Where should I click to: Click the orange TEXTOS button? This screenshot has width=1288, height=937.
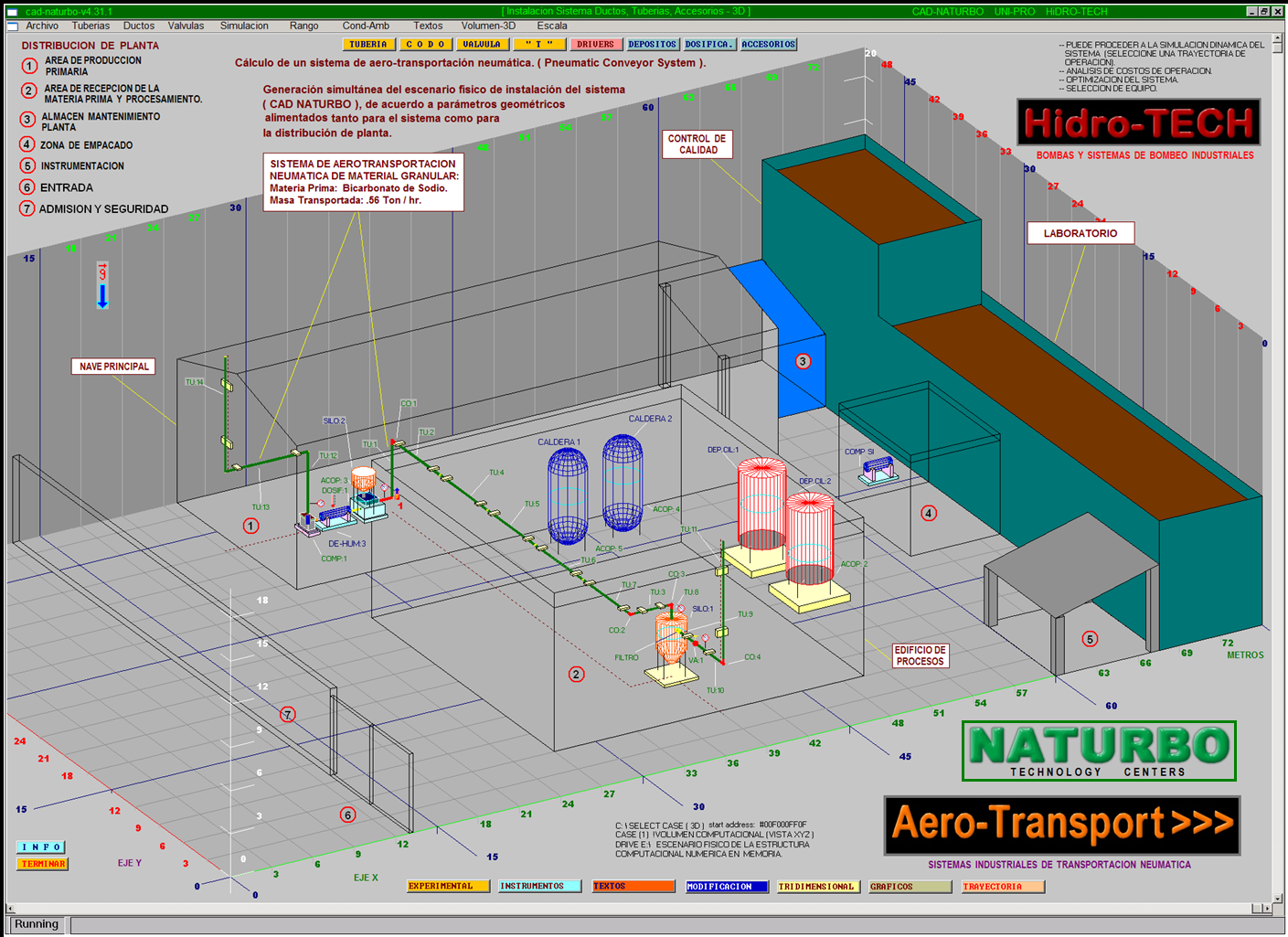click(x=633, y=886)
